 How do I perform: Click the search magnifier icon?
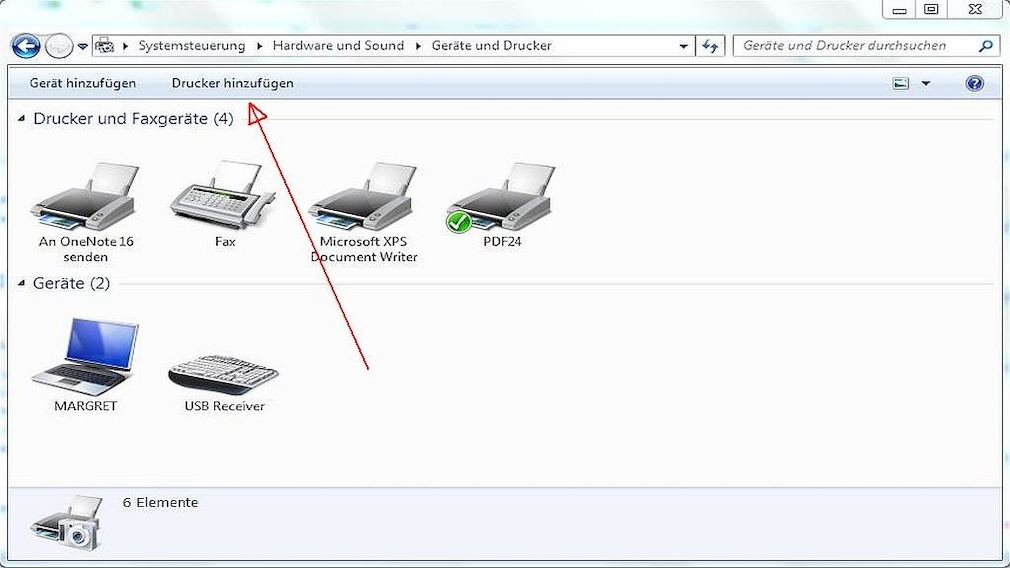(986, 46)
